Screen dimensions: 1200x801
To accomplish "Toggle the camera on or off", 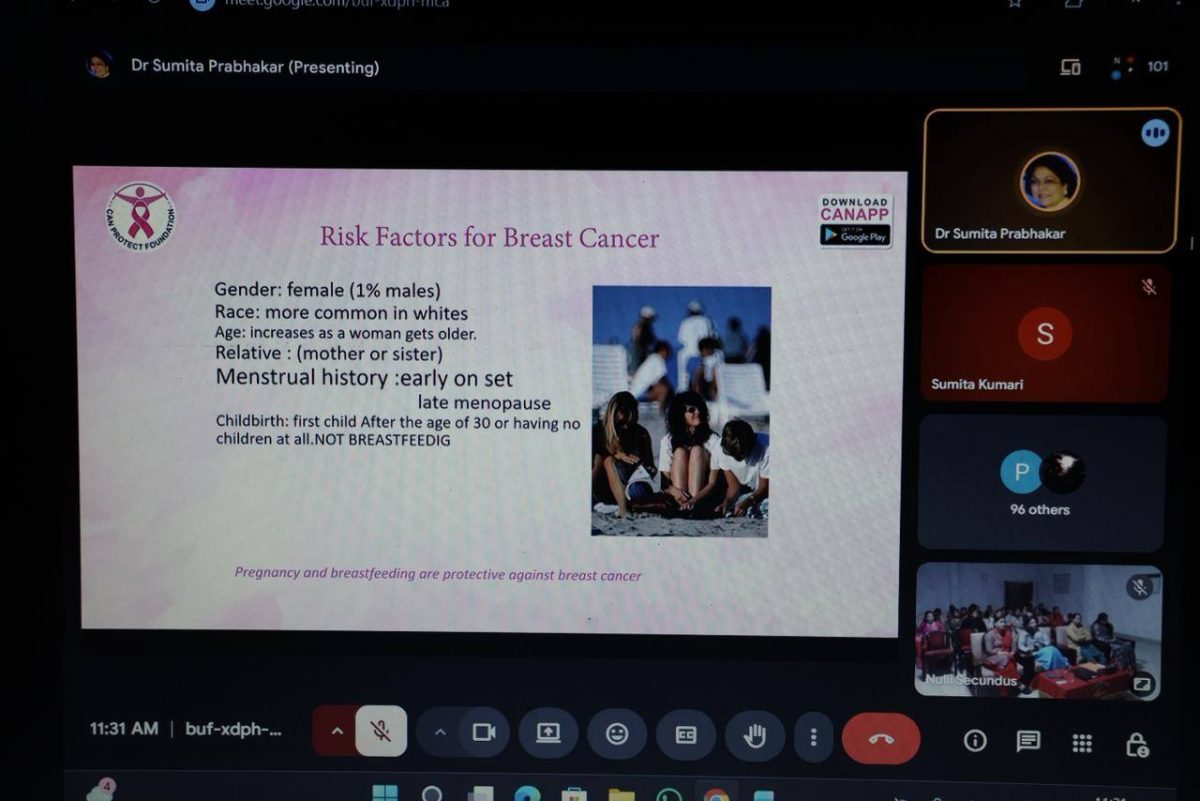I will [x=484, y=733].
